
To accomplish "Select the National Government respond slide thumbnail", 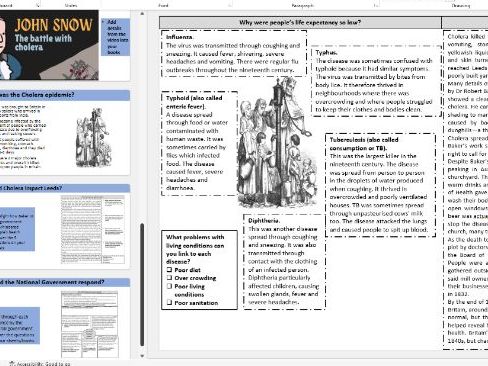I will [65, 318].
